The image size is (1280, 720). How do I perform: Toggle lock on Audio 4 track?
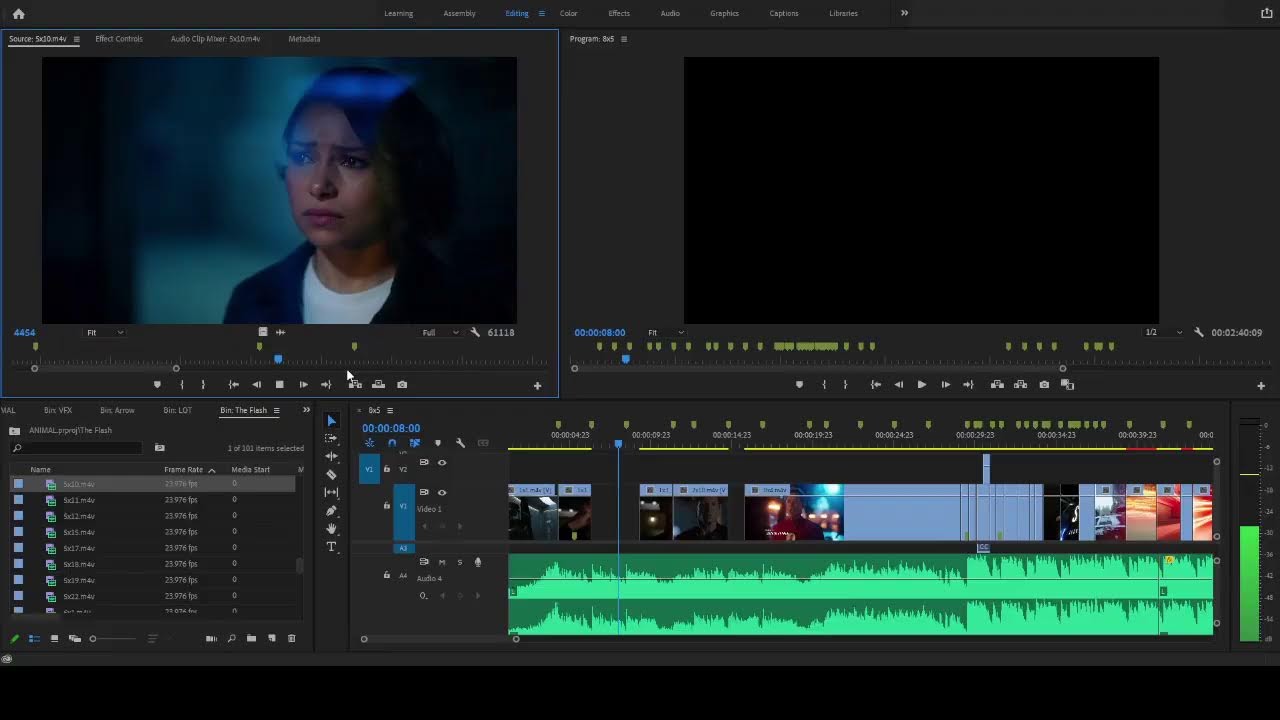pos(387,575)
